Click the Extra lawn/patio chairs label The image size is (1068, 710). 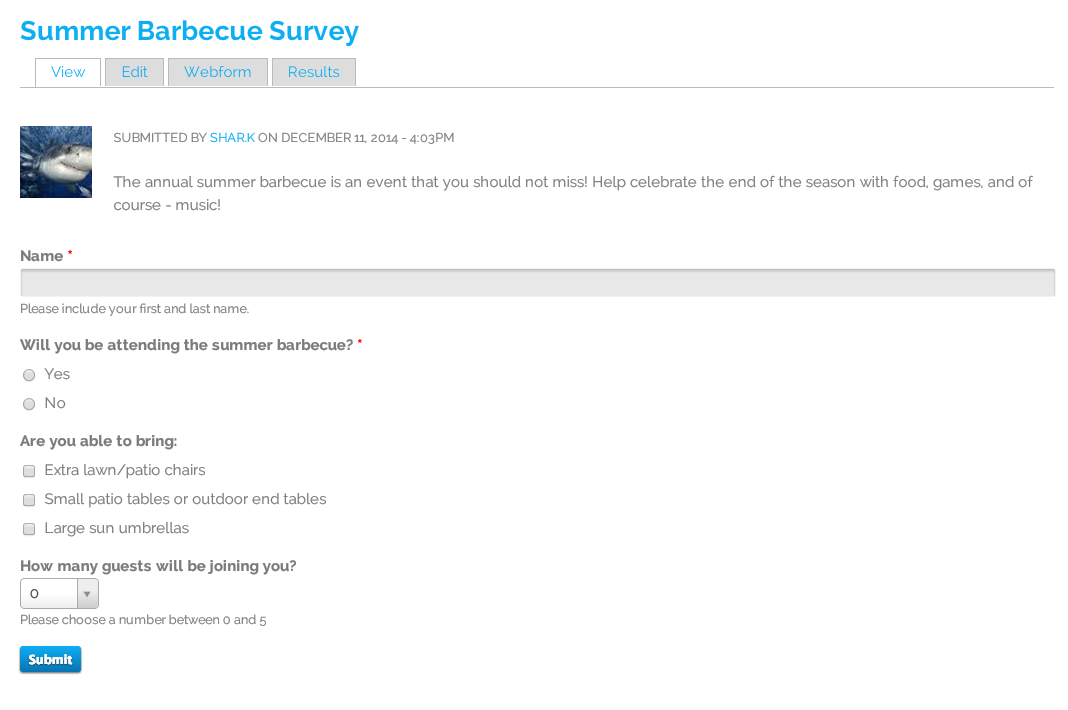[125, 470]
